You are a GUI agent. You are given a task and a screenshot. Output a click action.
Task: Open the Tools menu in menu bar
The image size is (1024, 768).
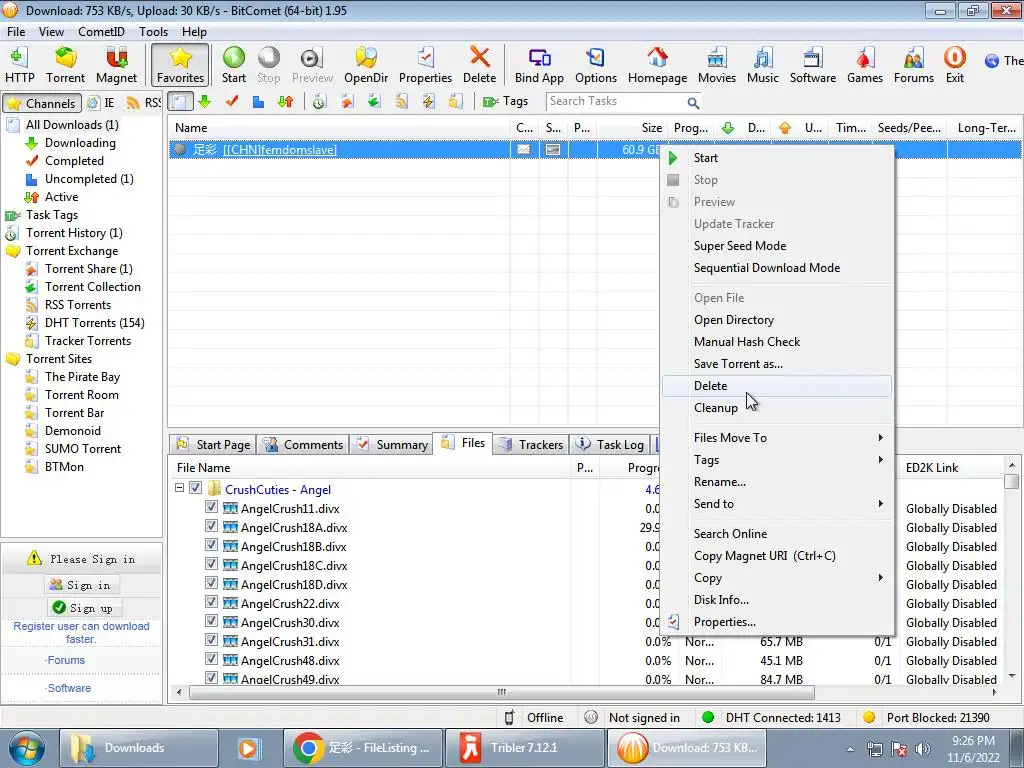coord(153,31)
